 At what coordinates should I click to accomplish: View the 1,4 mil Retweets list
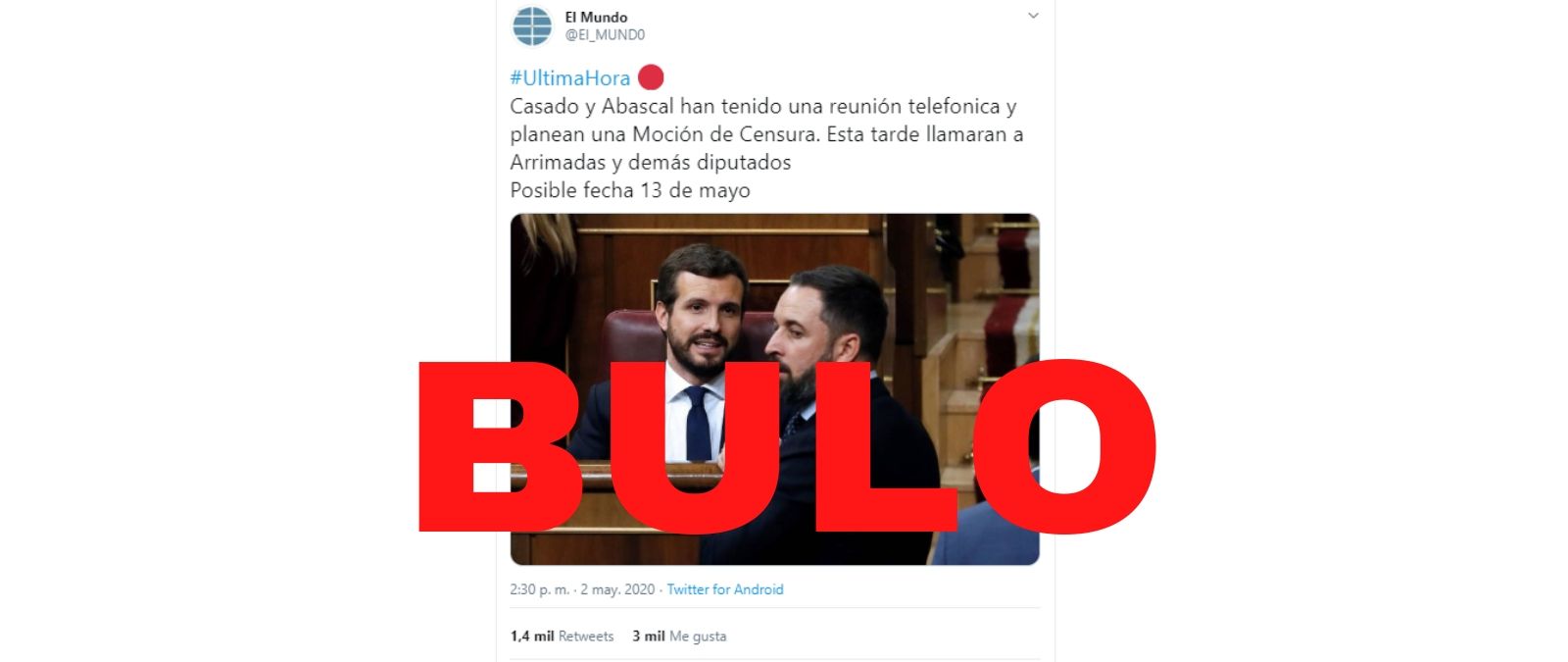tap(562, 637)
